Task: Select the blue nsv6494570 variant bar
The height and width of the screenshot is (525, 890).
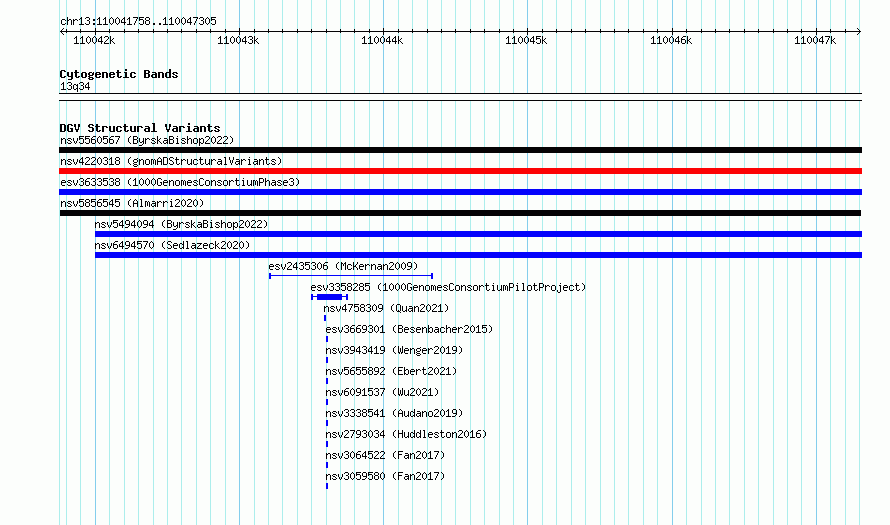Action: 478,255
